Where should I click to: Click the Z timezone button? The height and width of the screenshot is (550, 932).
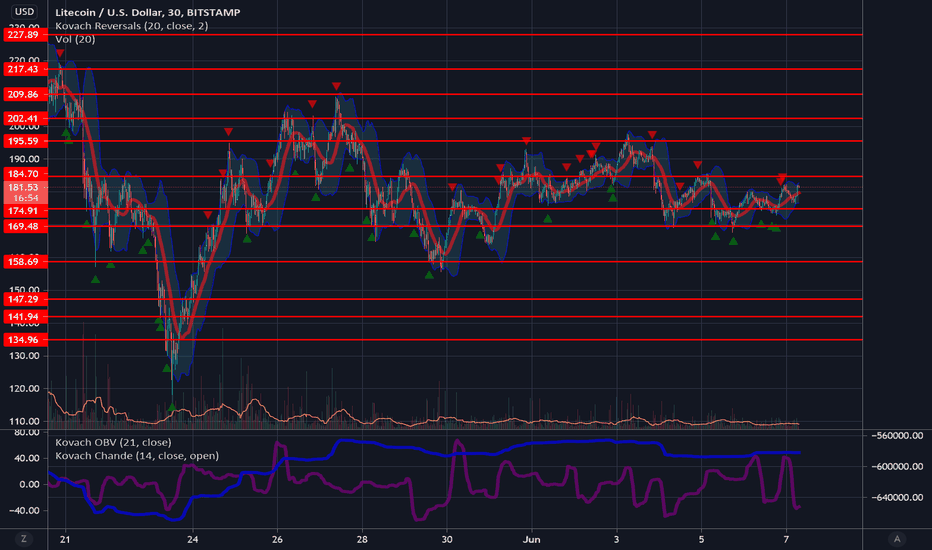(x=24, y=539)
